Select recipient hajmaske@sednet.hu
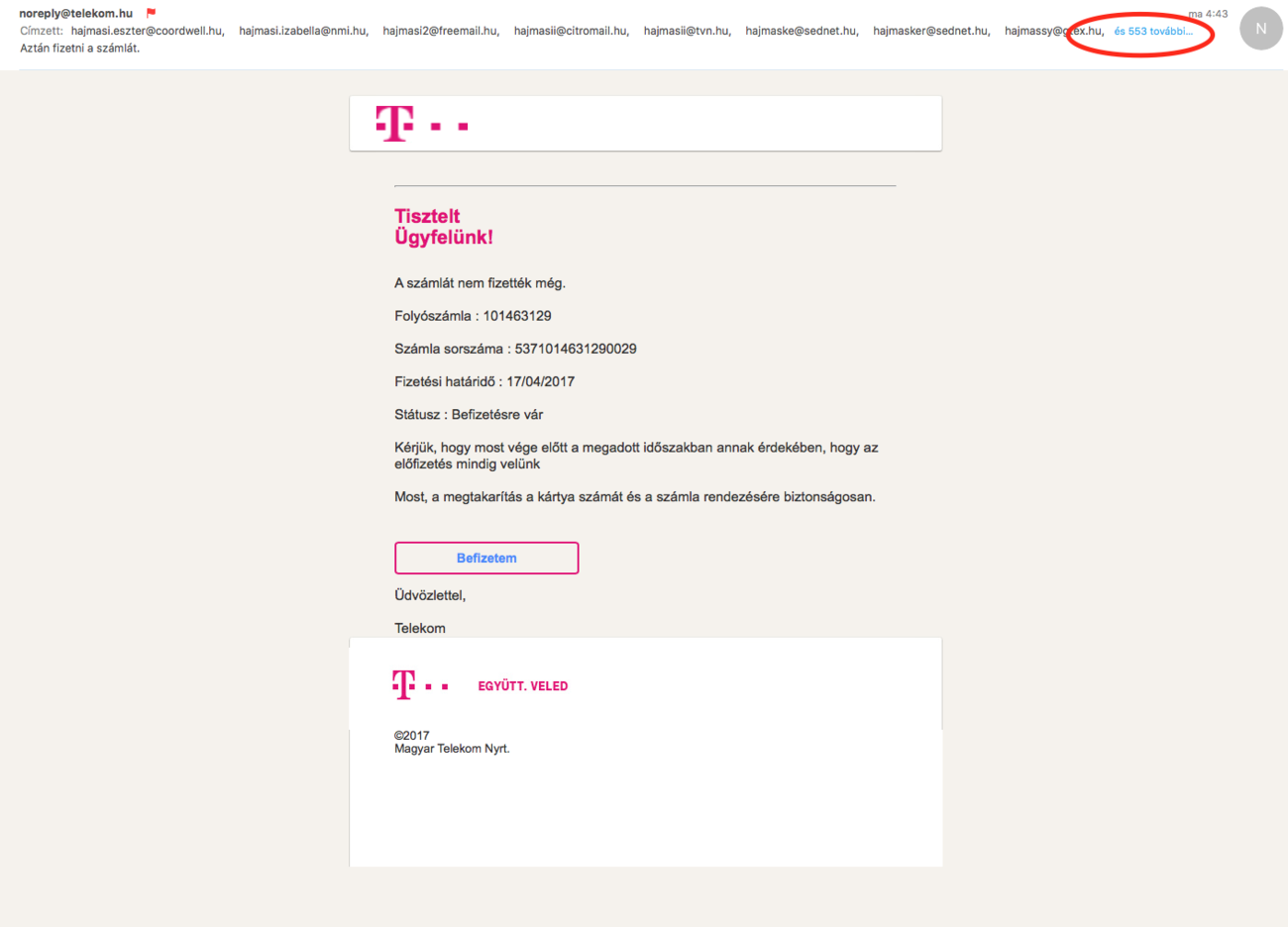1288x927 pixels. tap(802, 31)
